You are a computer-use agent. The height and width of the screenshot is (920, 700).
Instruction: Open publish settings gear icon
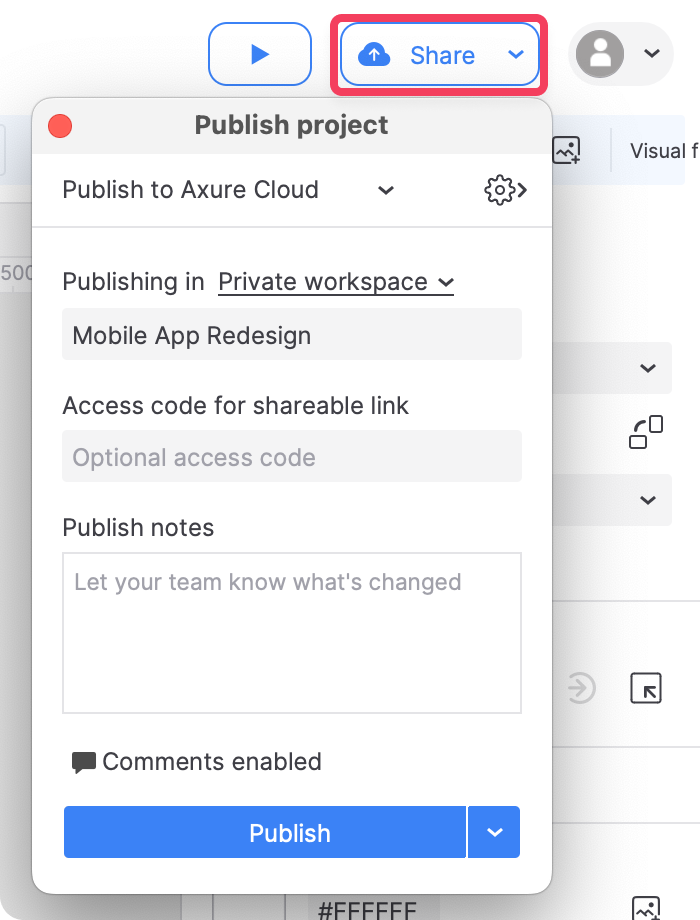tap(503, 190)
